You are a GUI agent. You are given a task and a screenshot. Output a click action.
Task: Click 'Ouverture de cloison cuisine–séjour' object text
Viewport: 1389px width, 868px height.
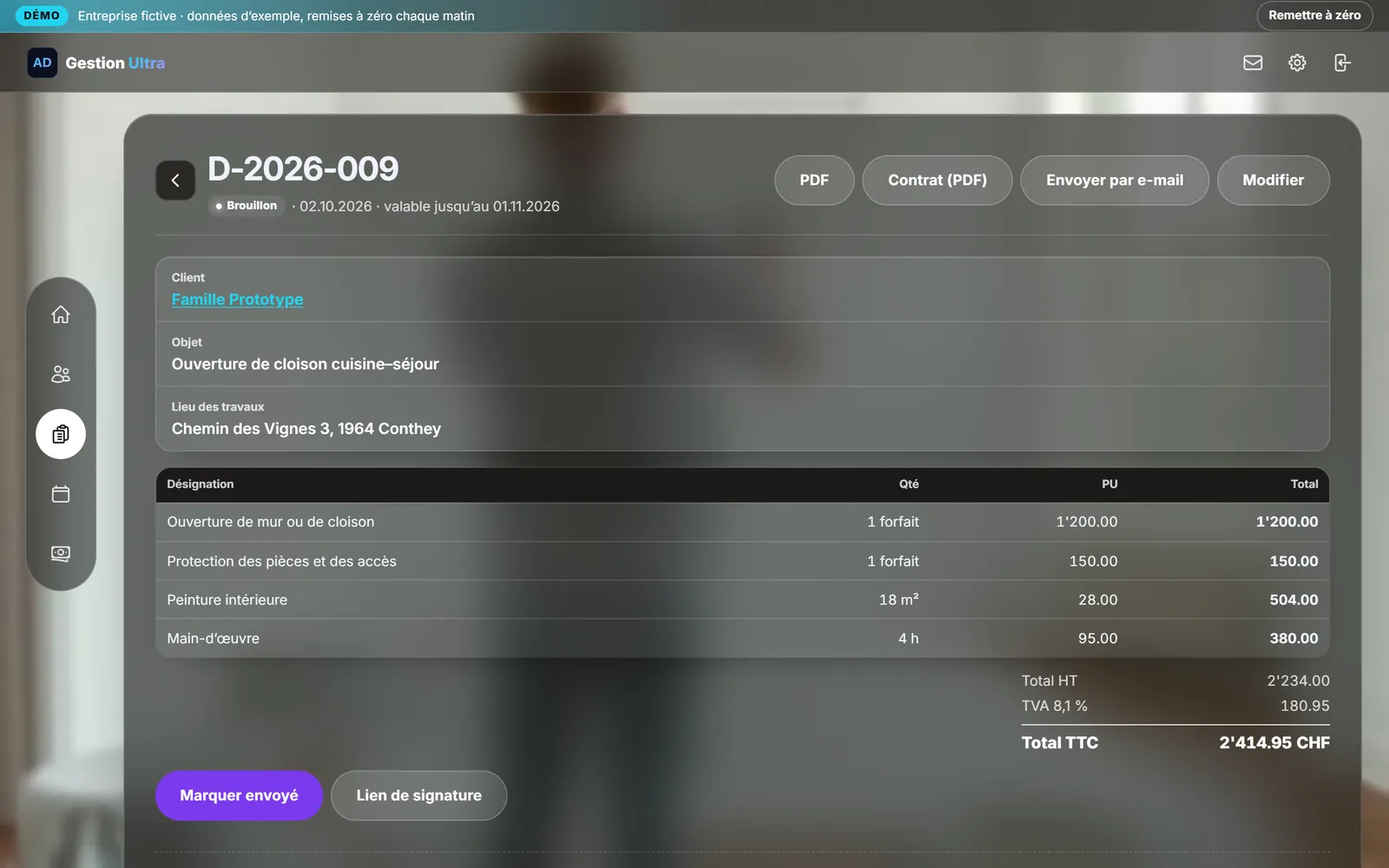coord(305,364)
